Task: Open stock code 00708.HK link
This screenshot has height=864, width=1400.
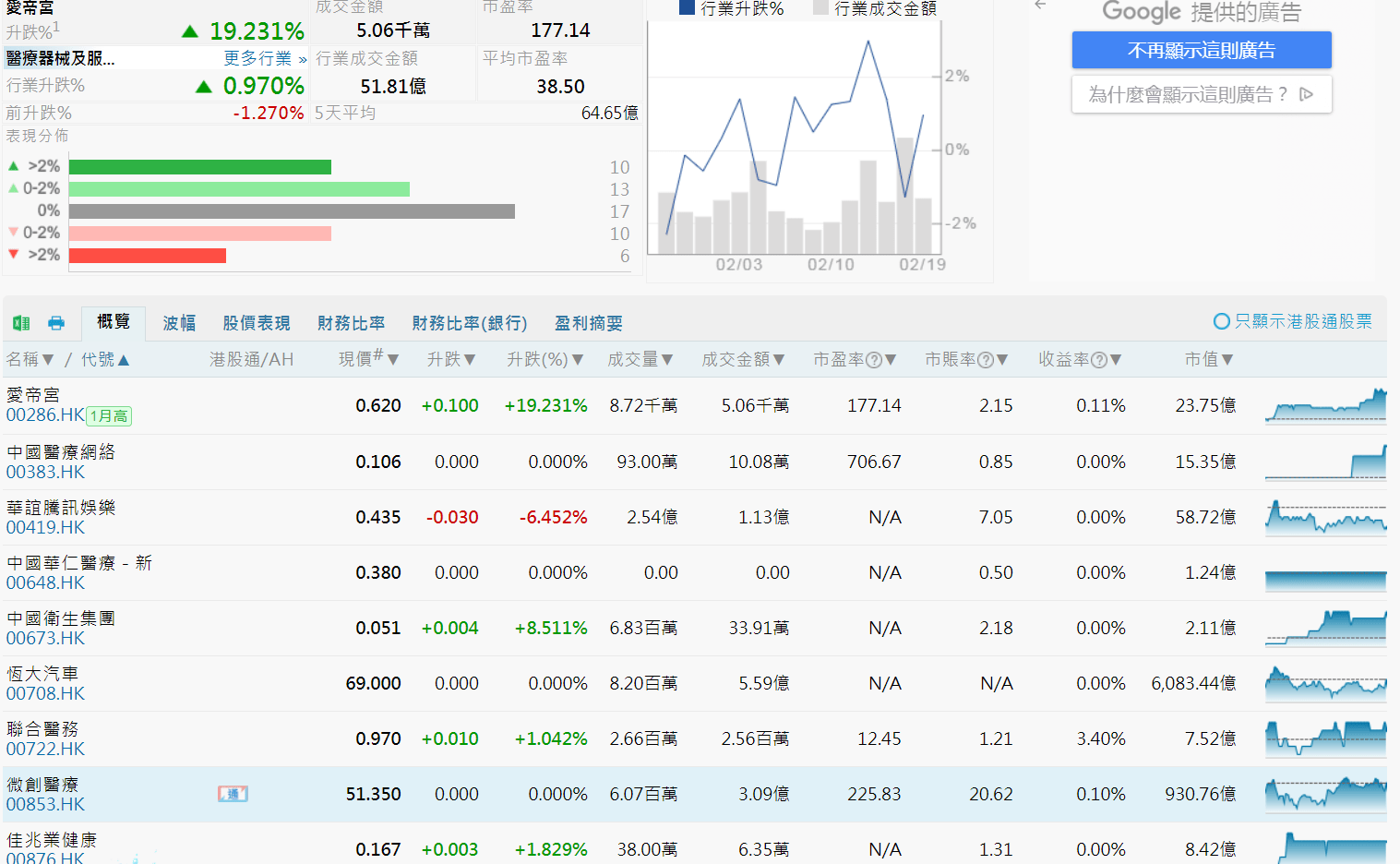Action: [45, 693]
